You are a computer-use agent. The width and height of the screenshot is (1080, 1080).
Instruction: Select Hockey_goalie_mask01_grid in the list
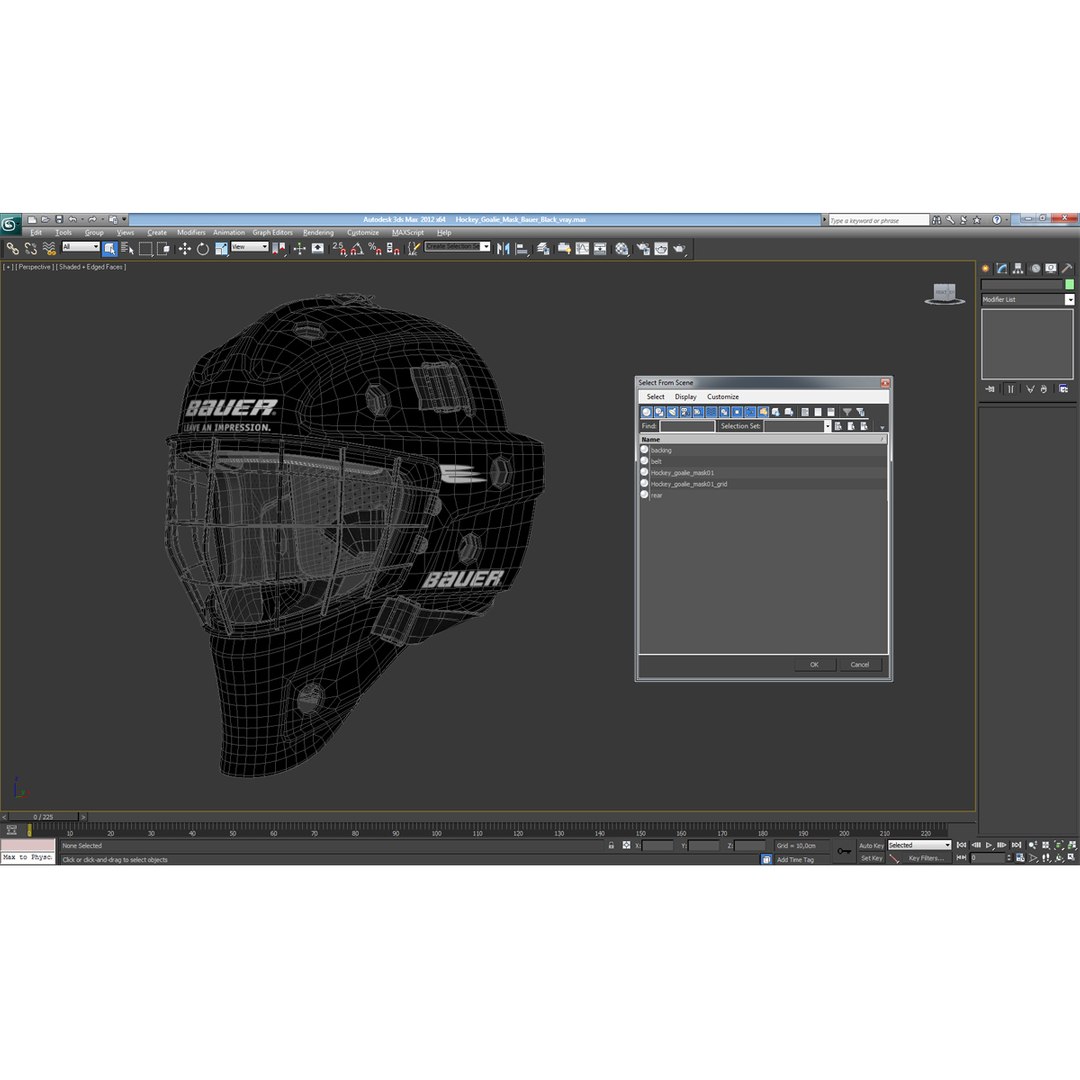[x=762, y=484]
